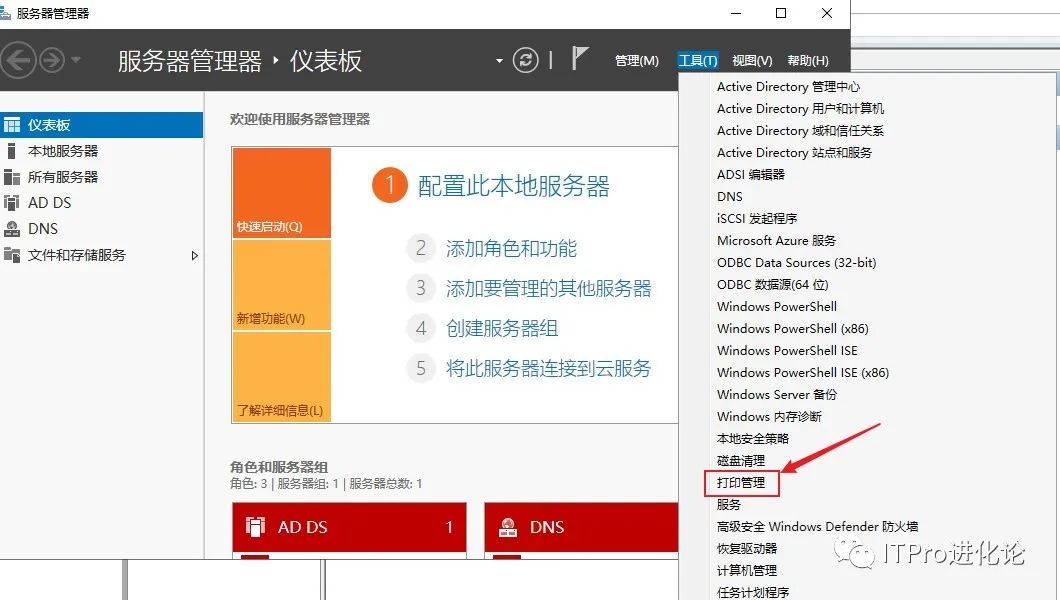Choose ADSI 编辑器 from tools menu

[751, 174]
